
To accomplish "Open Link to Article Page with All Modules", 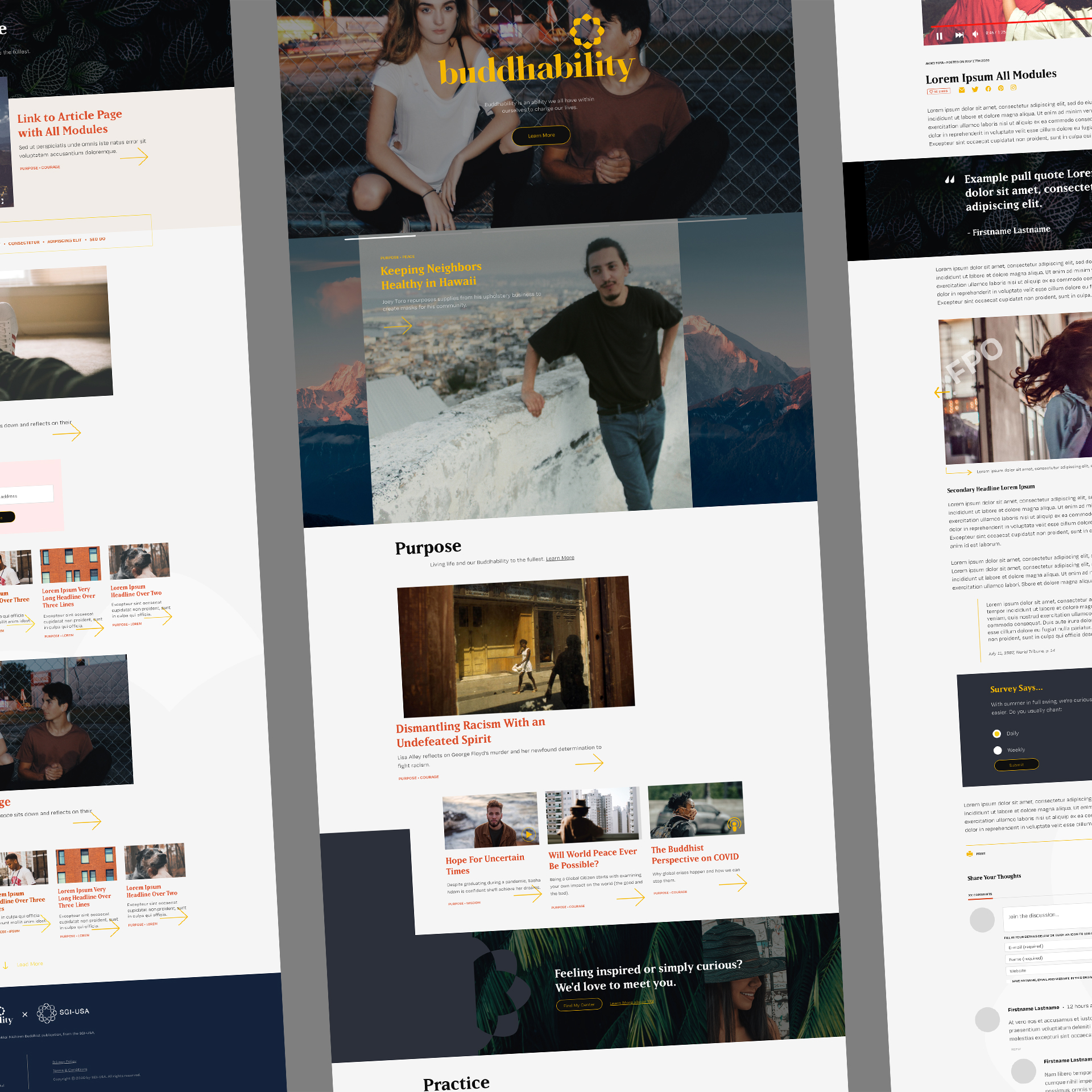I will pyautogui.click(x=69, y=123).
